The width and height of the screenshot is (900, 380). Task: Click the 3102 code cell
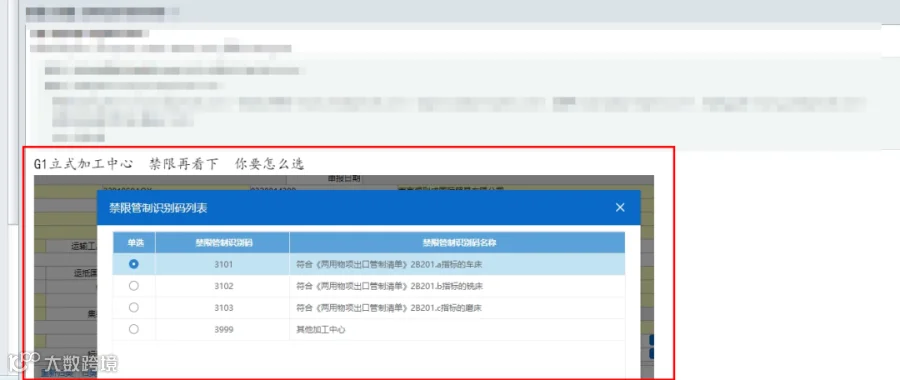222,286
